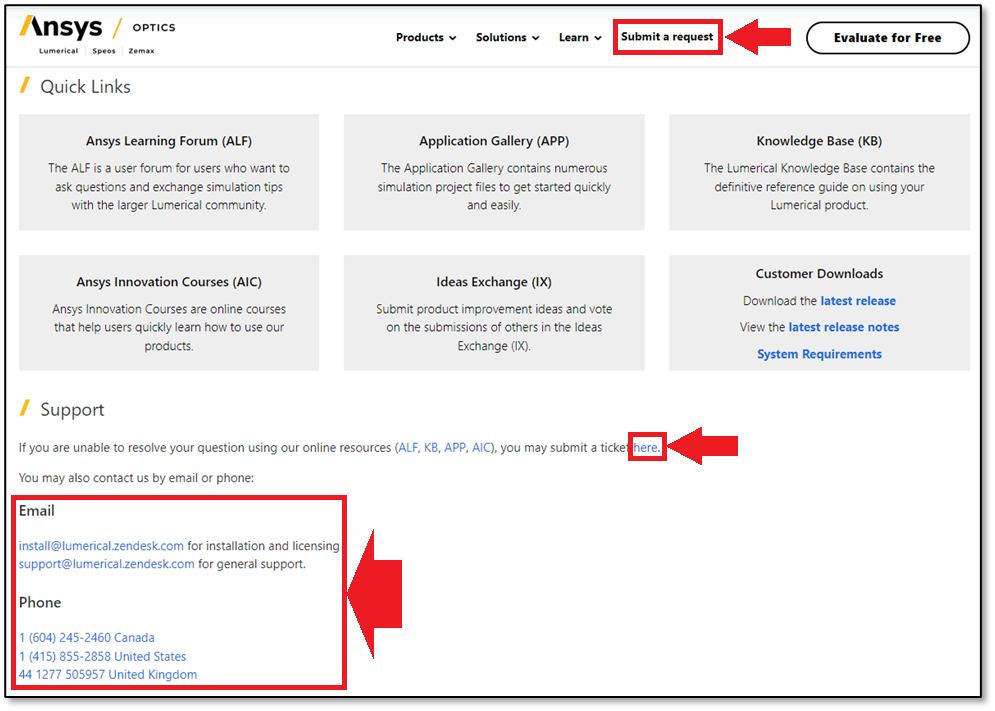This screenshot has width=995, height=711.
Task: Click the latest release download link
Action: [x=858, y=301]
